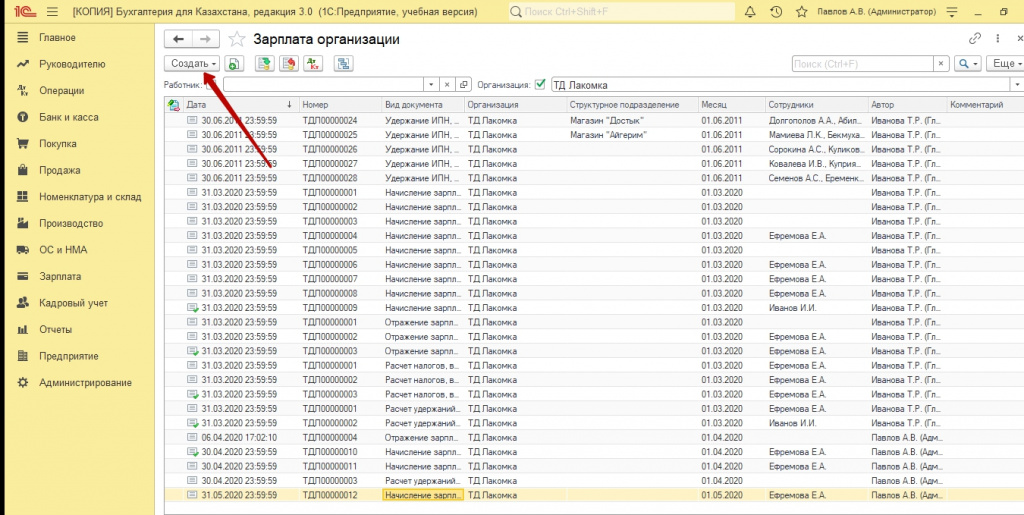Sort by Структурное подразделение column header
The width and height of the screenshot is (1024, 515).
point(632,104)
